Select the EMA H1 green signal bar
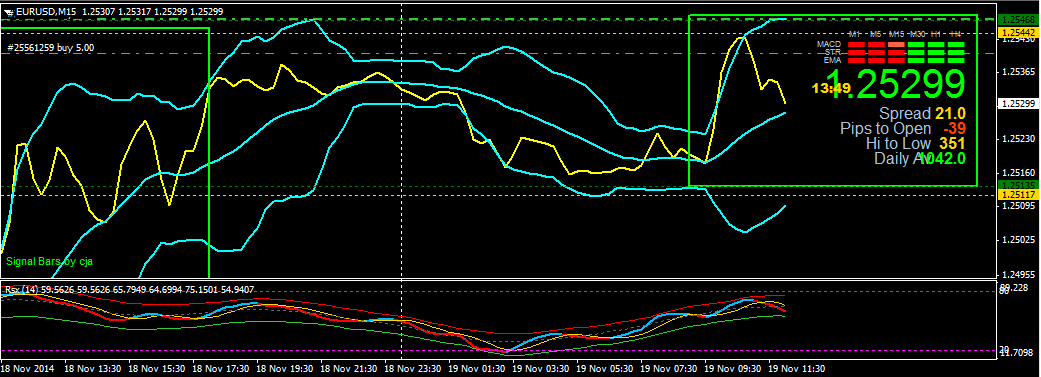Viewport: 1041px width, 377px height. pos(936,60)
